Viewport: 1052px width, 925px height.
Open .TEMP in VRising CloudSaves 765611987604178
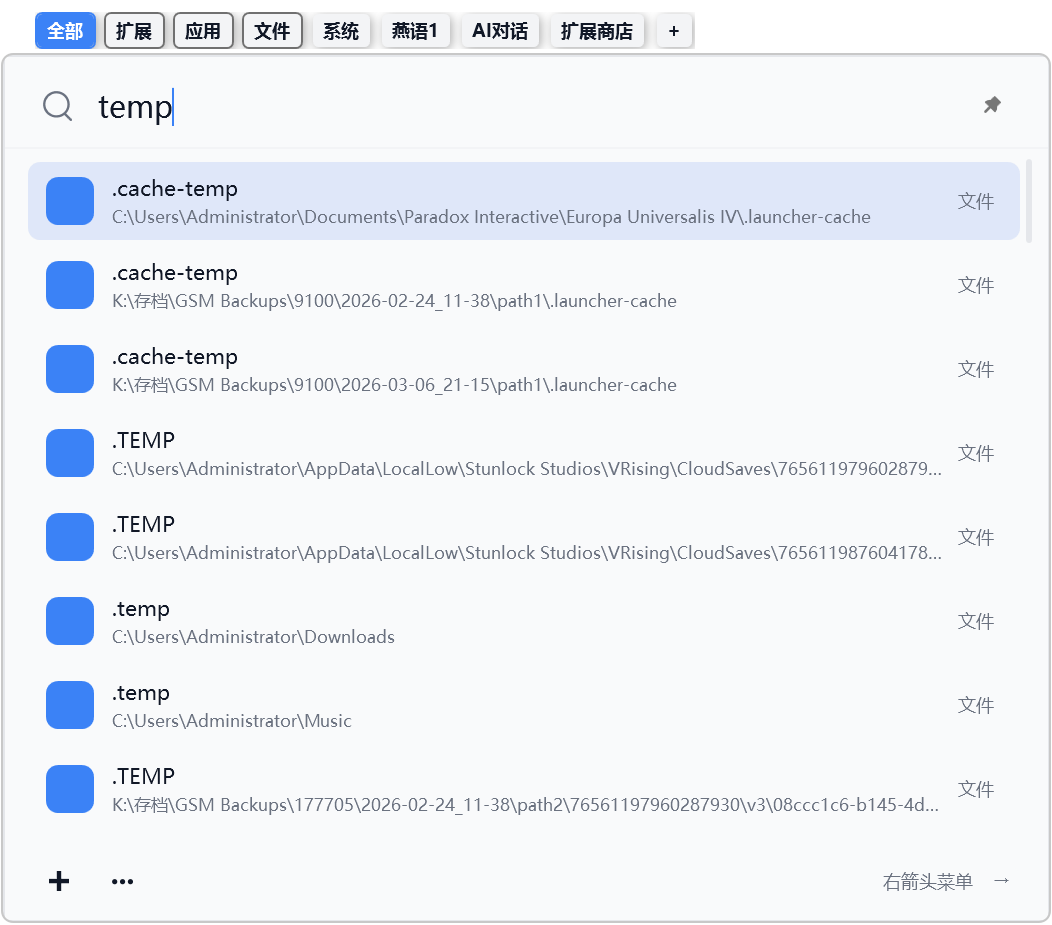coord(523,537)
